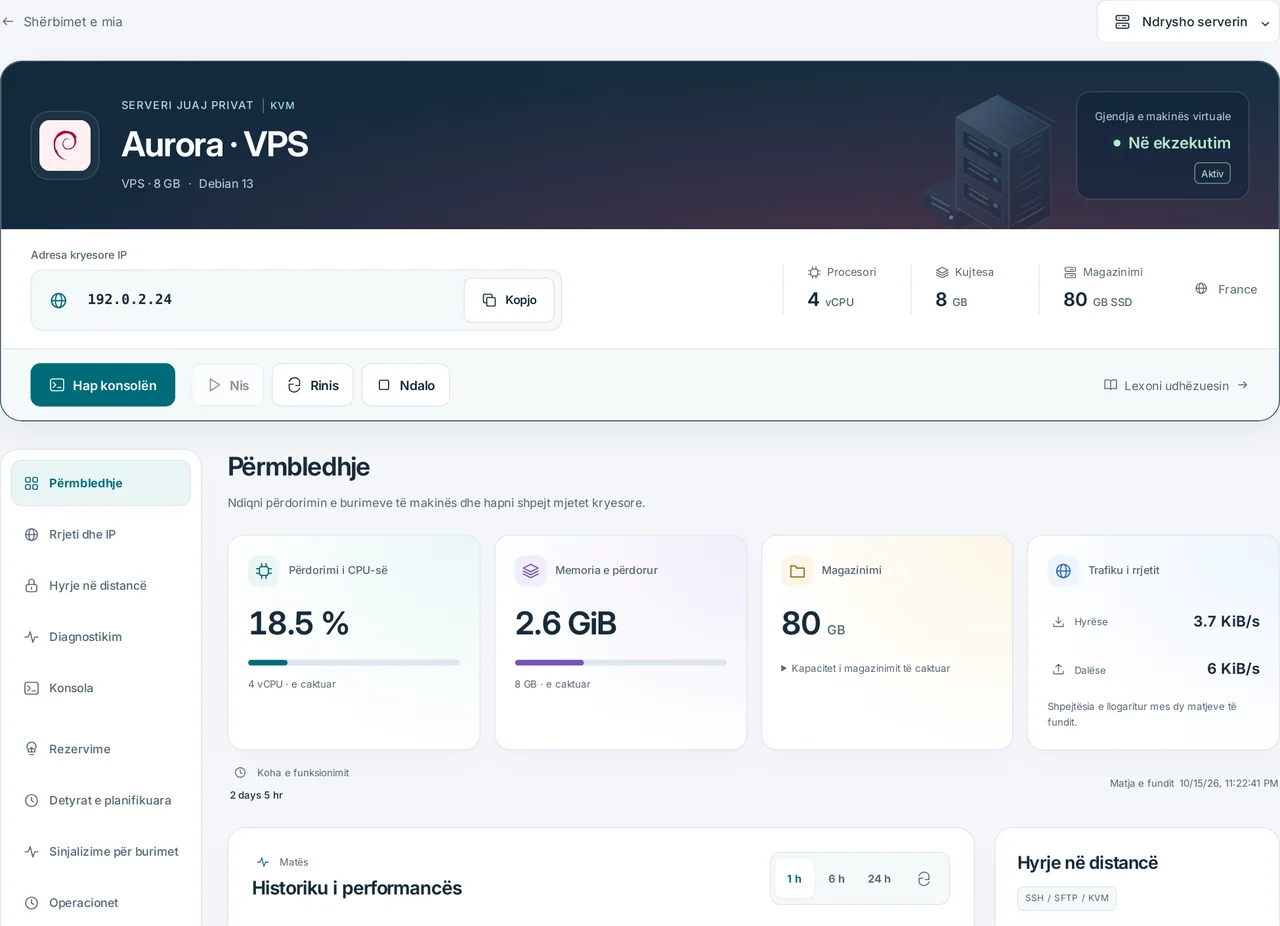This screenshot has width=1280, height=926.
Task: Open Rrjeti dhe IP section
Action: coord(101,534)
